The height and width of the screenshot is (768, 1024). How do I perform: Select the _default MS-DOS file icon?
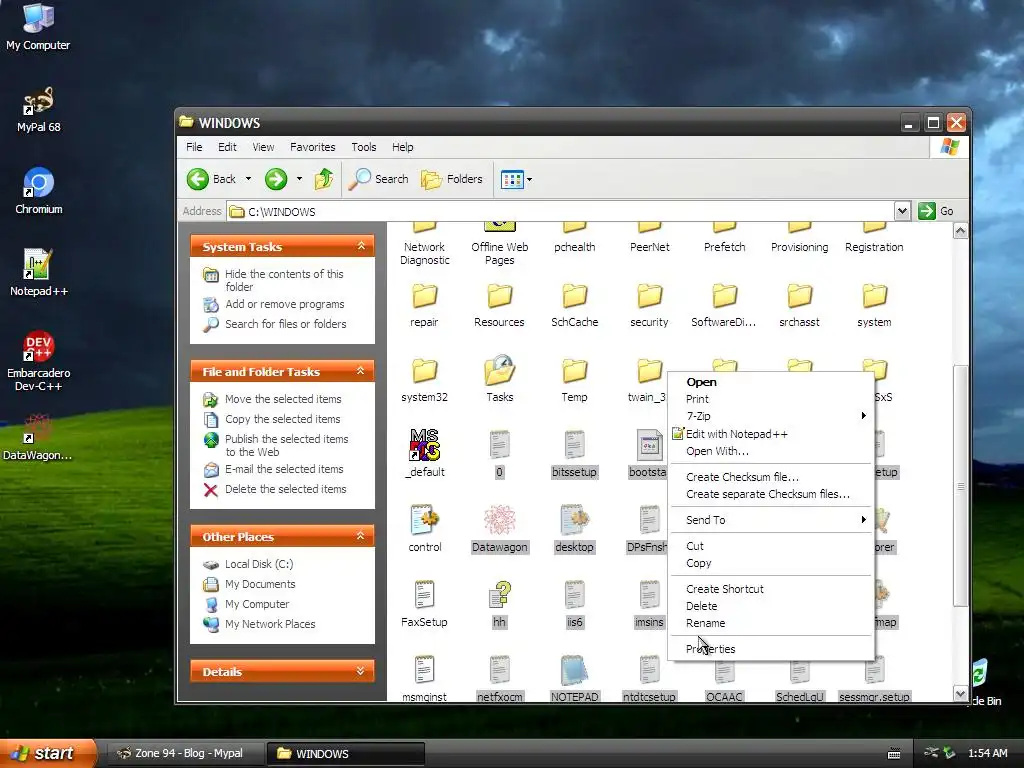tap(424, 454)
